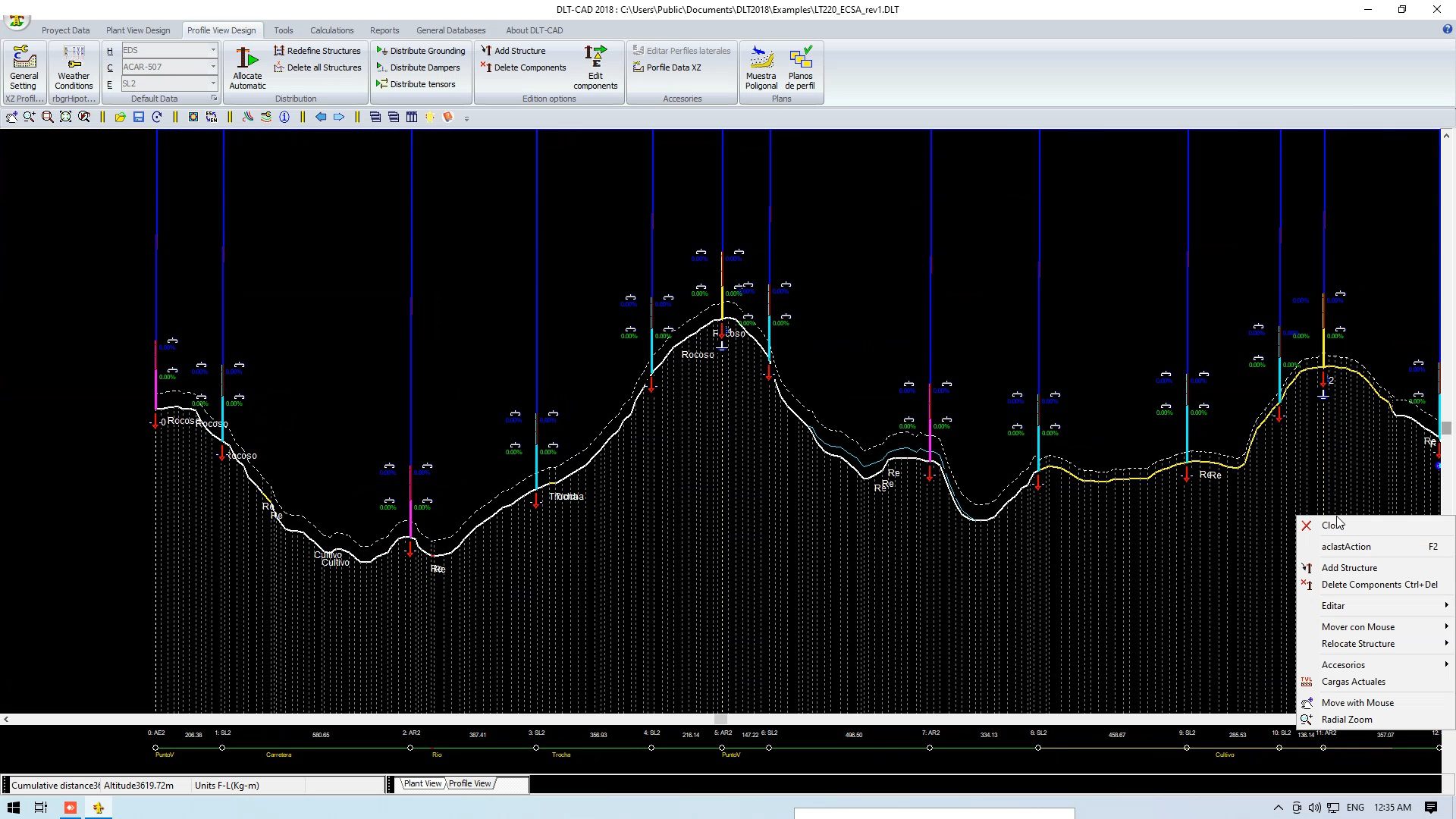Click the Muestra Poligonal icon

pyautogui.click(x=761, y=67)
